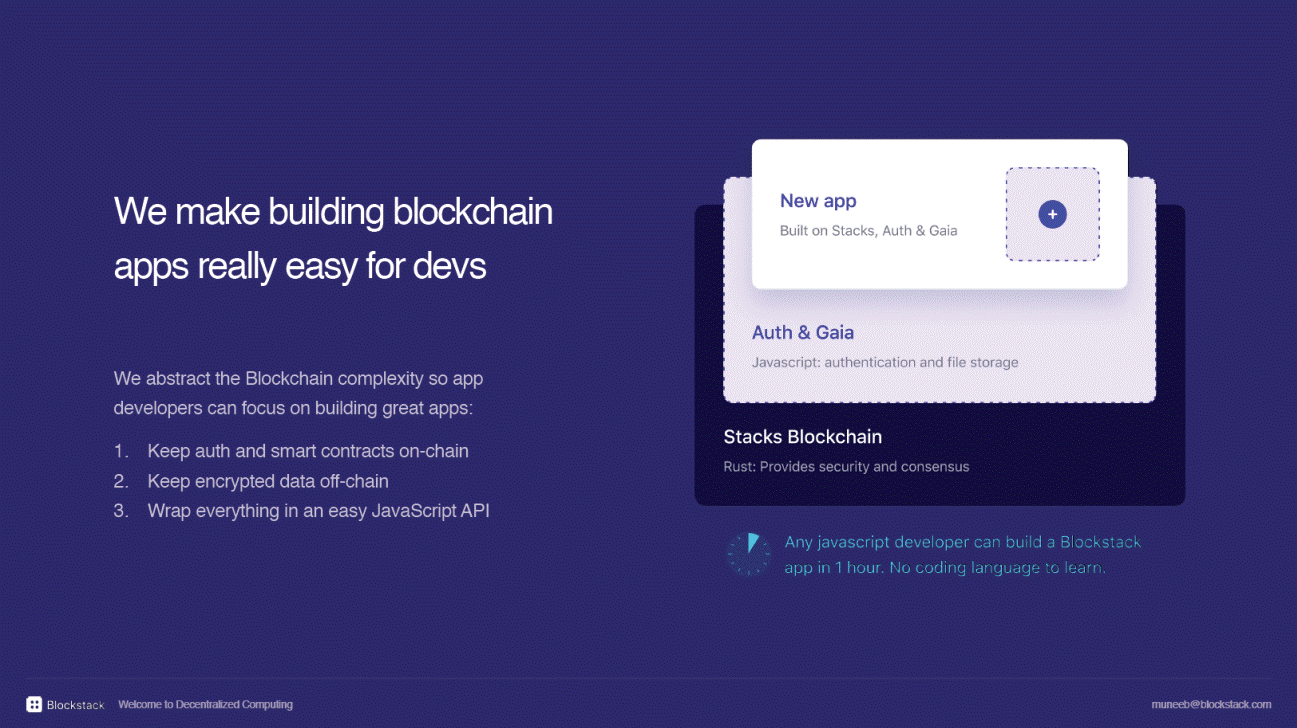Viewport: 1297px width, 728px height.
Task: Select list item about easy JavaScript API
Action: [x=318, y=511]
